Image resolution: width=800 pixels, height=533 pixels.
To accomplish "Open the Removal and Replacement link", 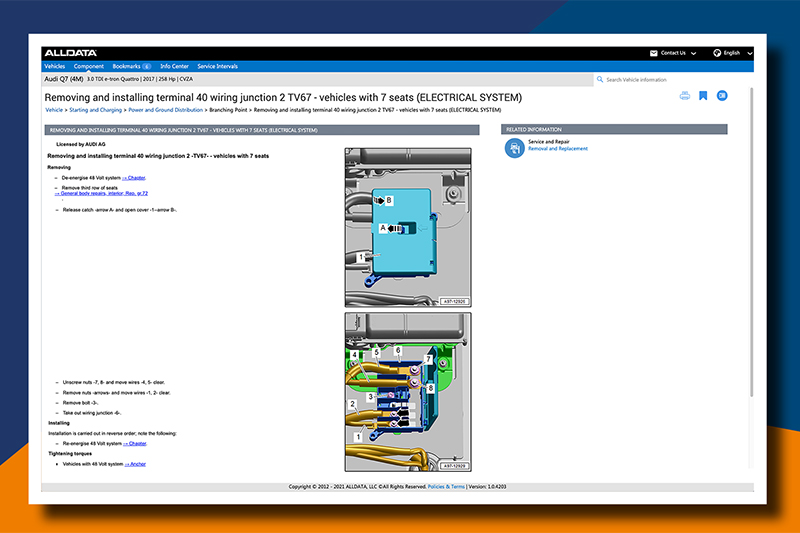I will click(558, 149).
